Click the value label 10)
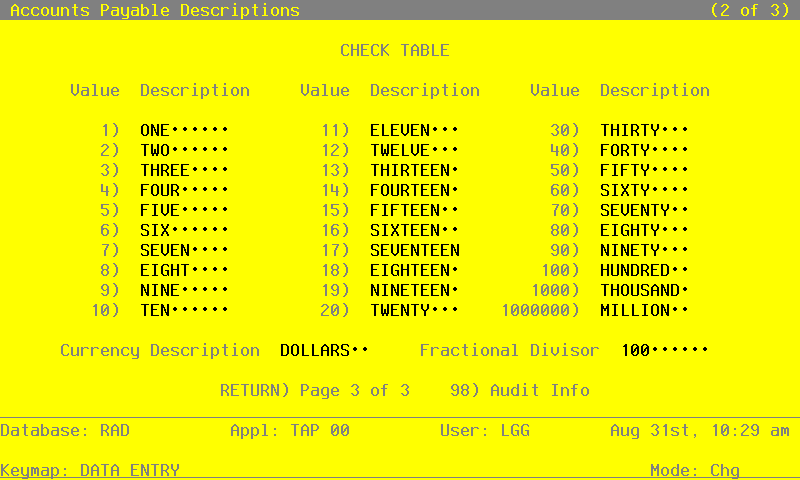This screenshot has width=800, height=480. pyautogui.click(x=105, y=310)
